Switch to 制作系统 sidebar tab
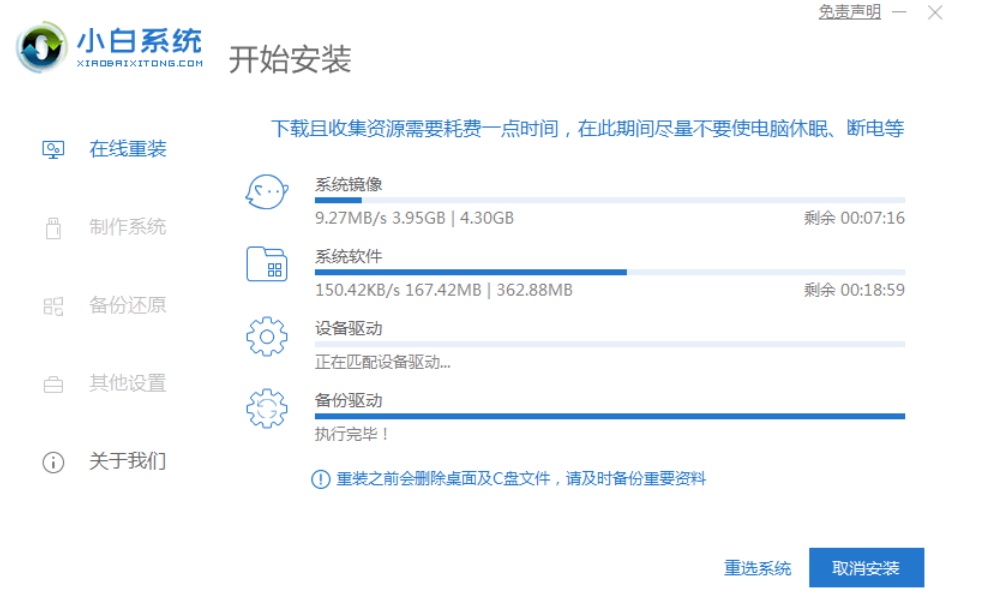This screenshot has height=614, width=984. click(x=128, y=228)
